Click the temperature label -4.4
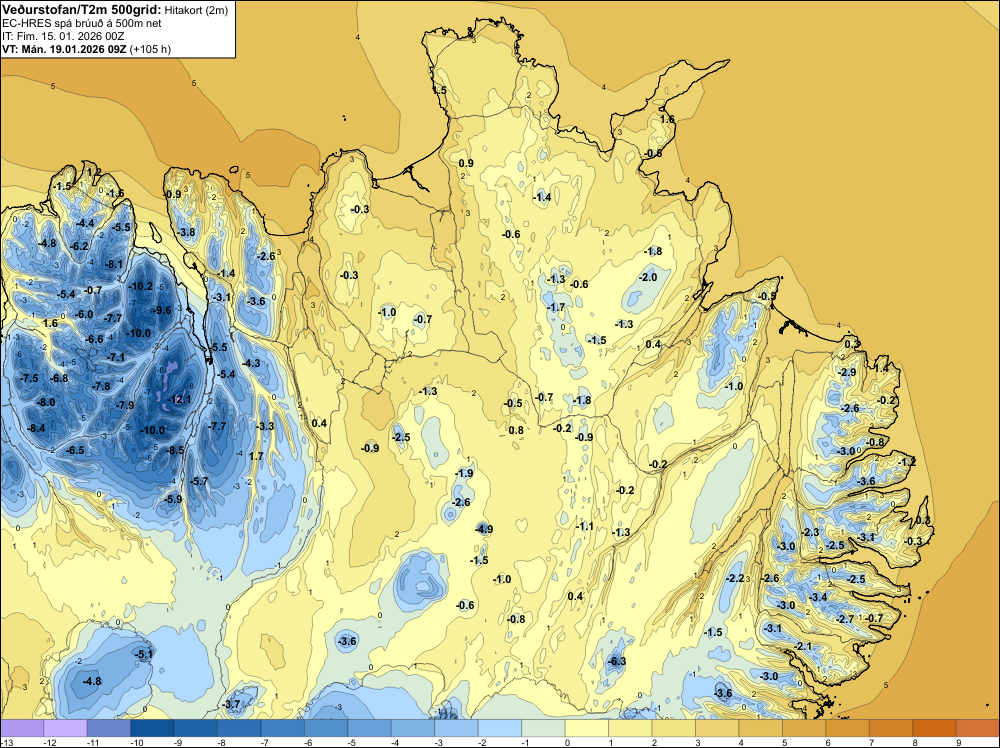The height and width of the screenshot is (748, 1000). [85, 223]
